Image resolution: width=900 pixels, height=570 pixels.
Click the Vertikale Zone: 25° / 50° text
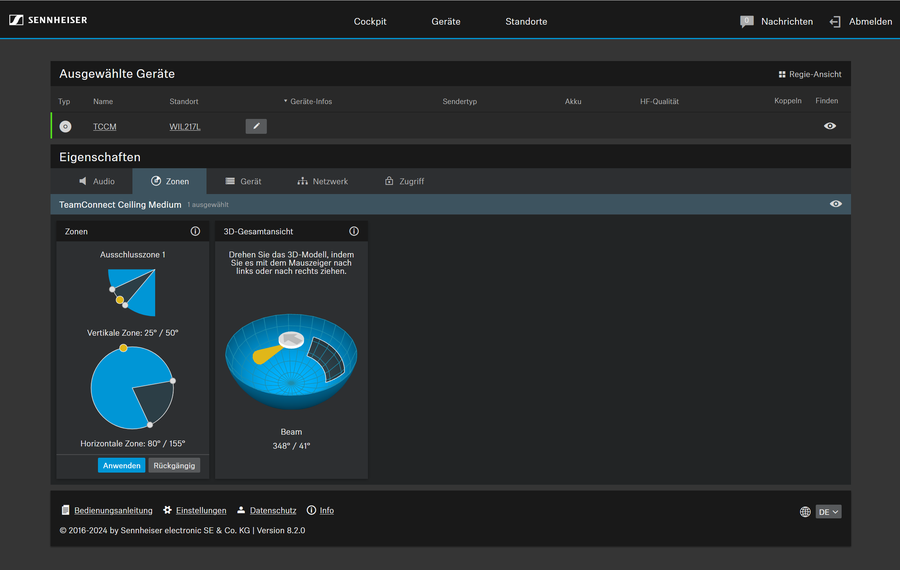point(133,333)
